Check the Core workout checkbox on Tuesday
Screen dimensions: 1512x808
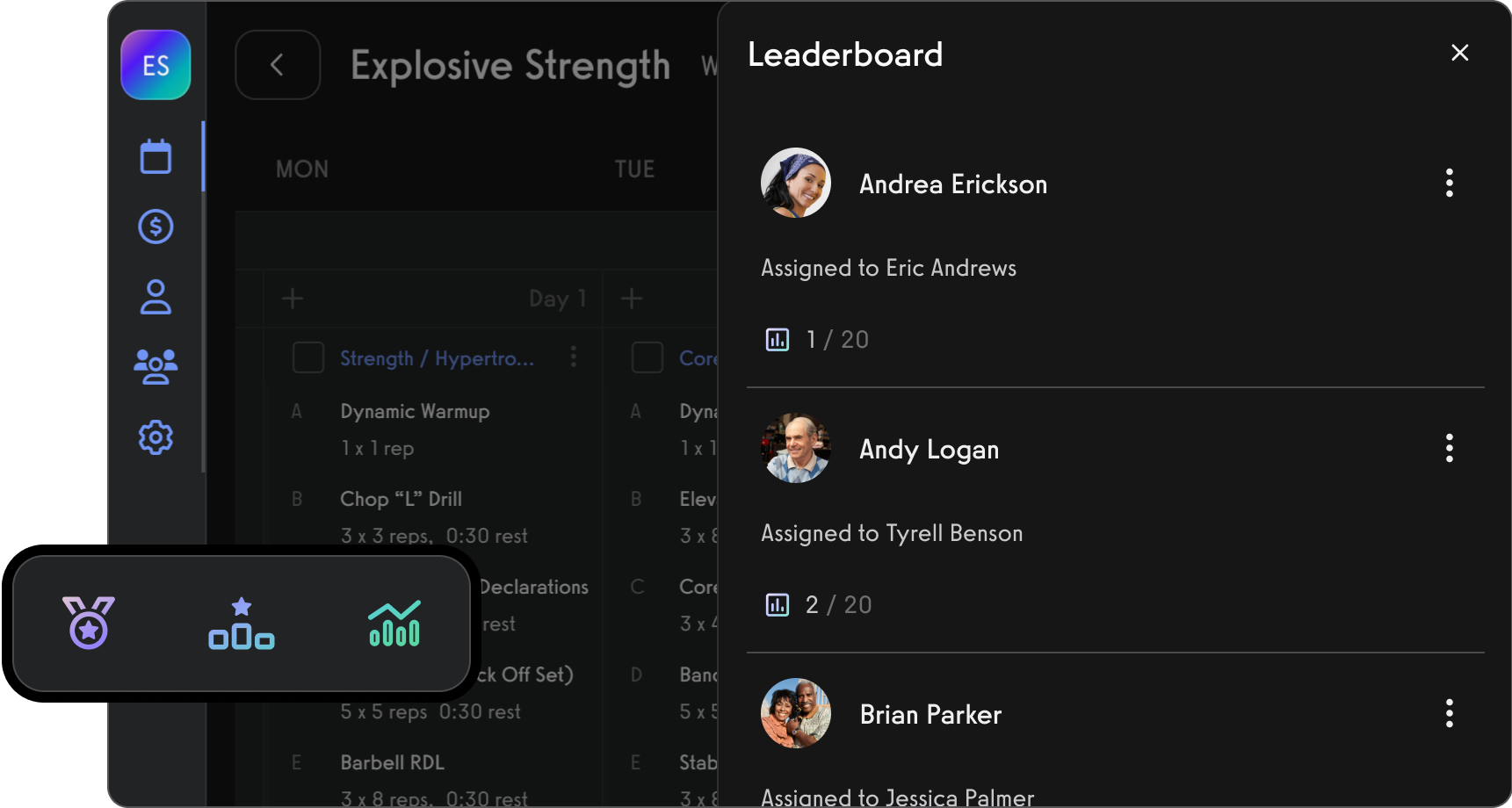click(647, 357)
